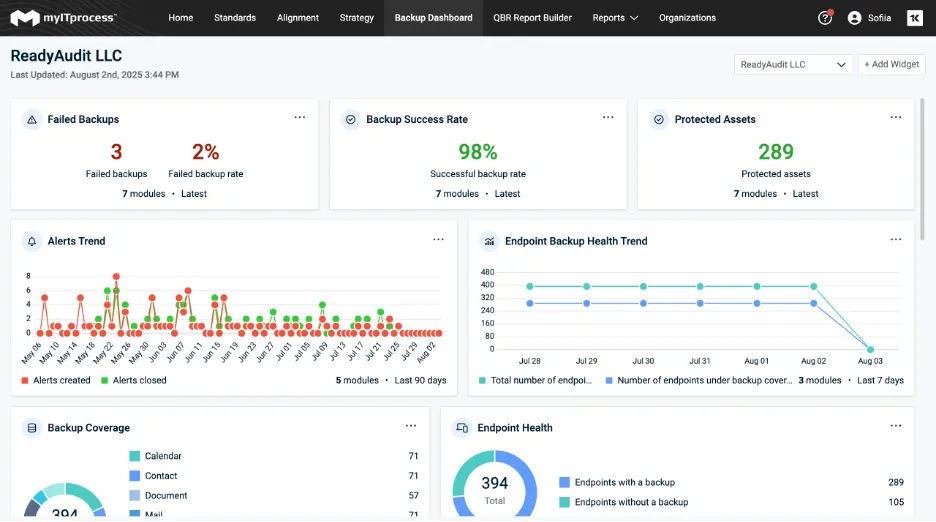Open the help question mark icon

point(825,18)
